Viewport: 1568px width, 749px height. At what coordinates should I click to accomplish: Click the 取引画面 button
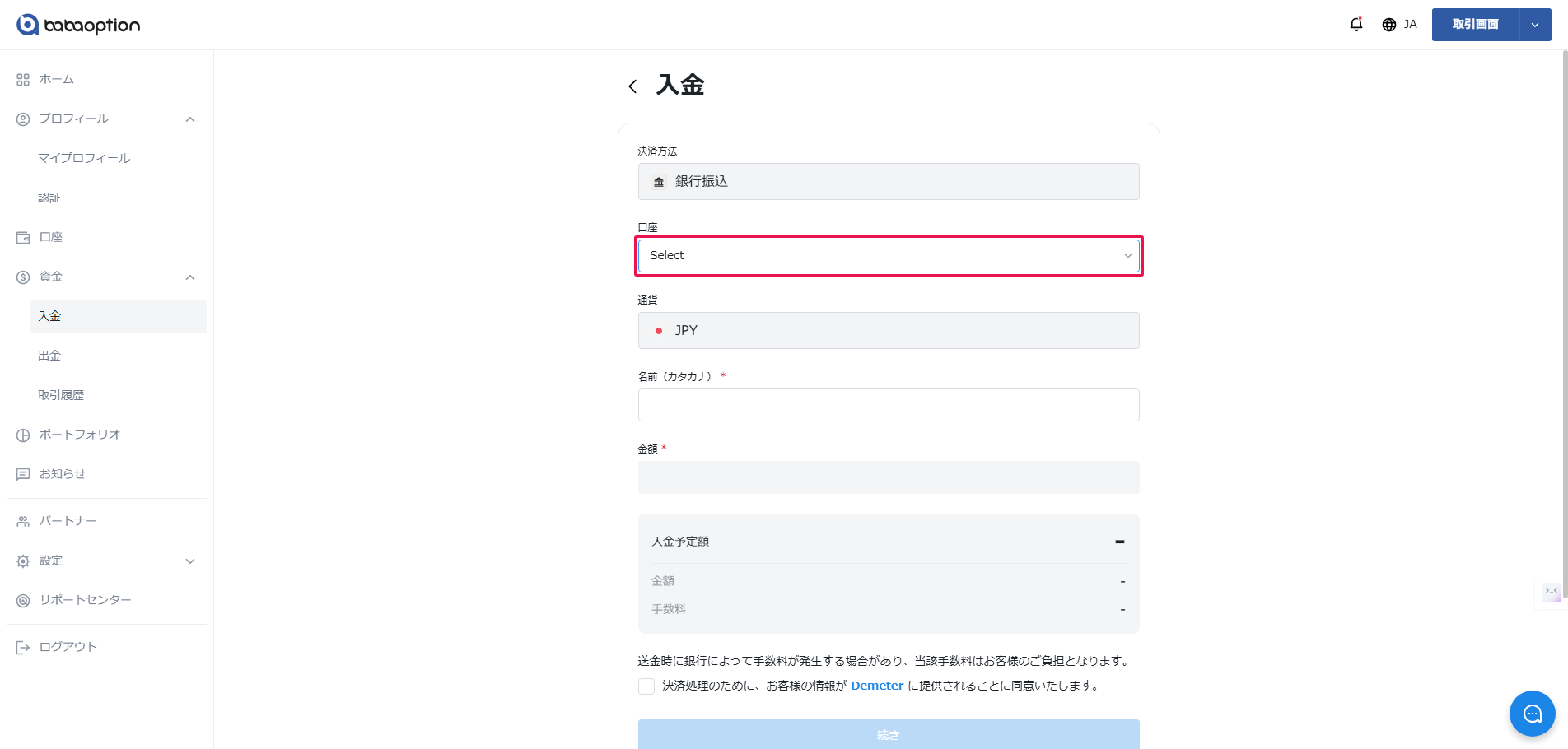(x=1475, y=25)
